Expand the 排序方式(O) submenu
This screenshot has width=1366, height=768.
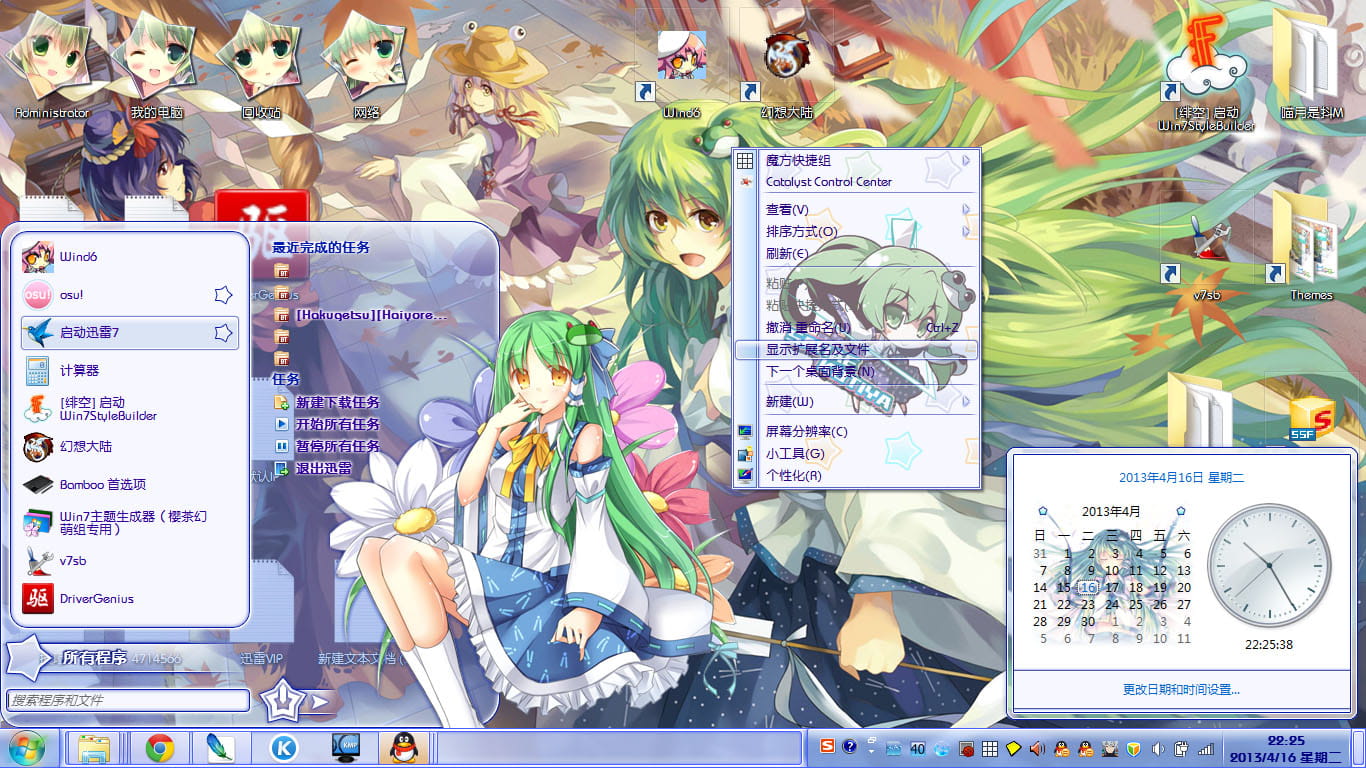click(x=800, y=231)
